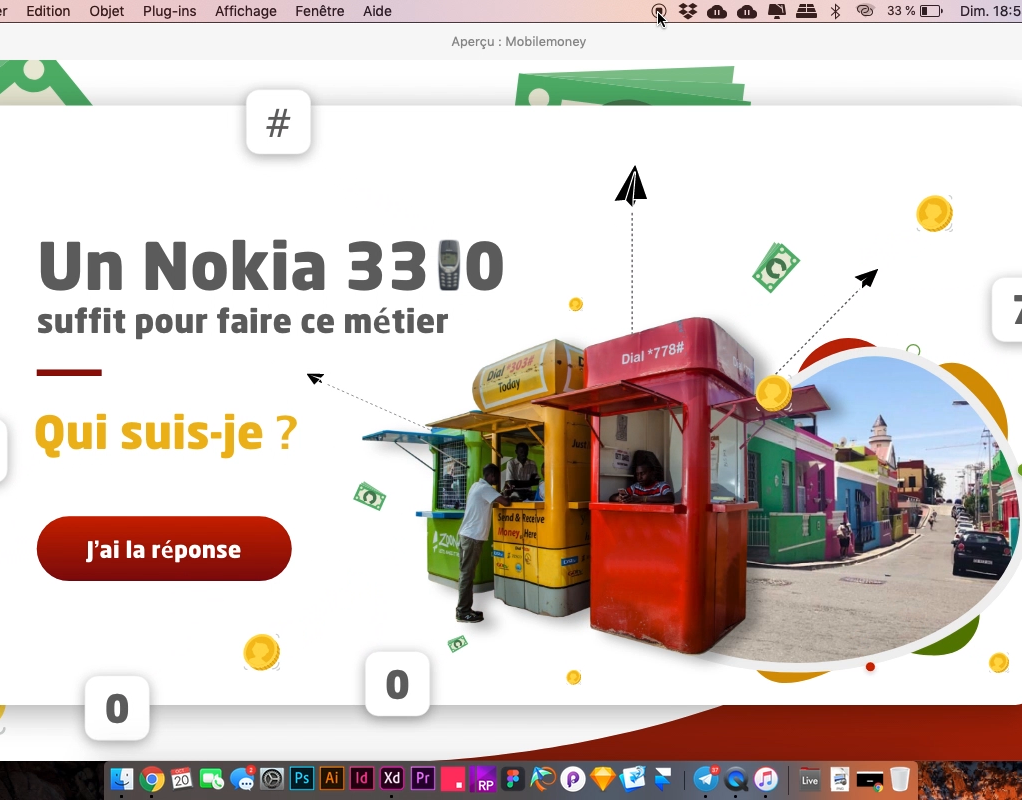Click the Dim. clock in the menu bar
This screenshot has height=800, width=1022.
tap(991, 11)
